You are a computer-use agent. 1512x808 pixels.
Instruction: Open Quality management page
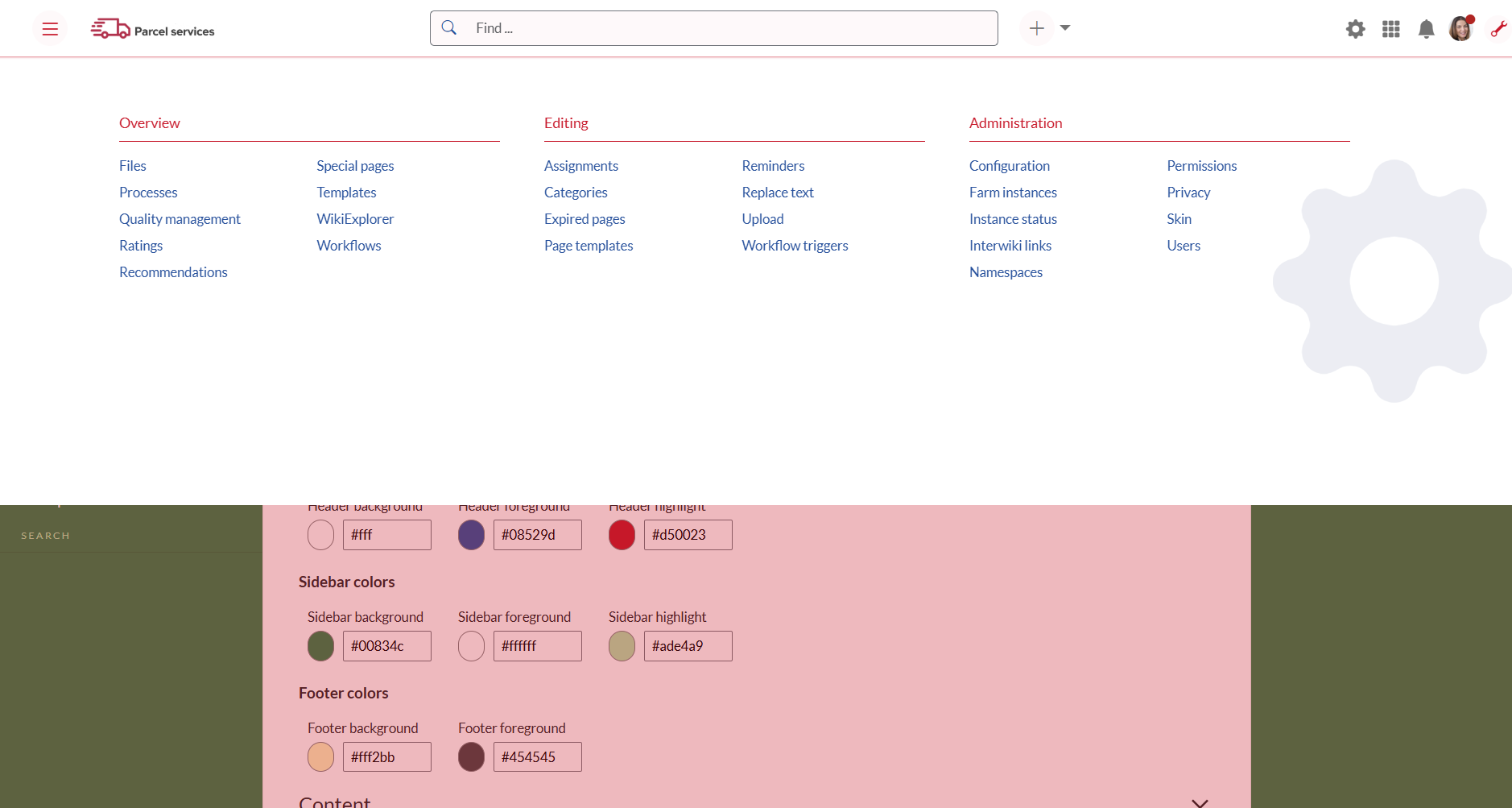[180, 219]
